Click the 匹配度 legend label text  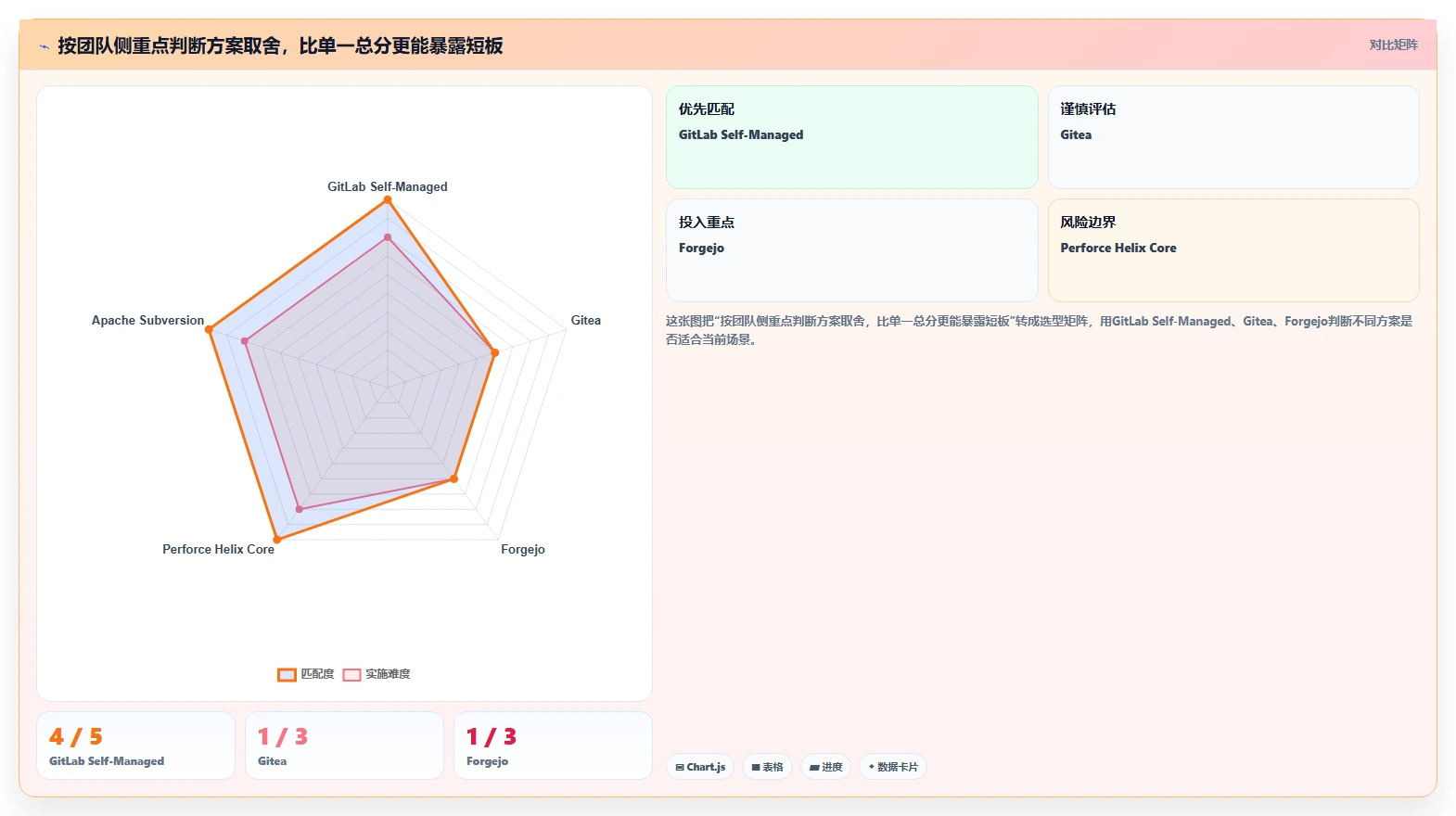pos(317,674)
